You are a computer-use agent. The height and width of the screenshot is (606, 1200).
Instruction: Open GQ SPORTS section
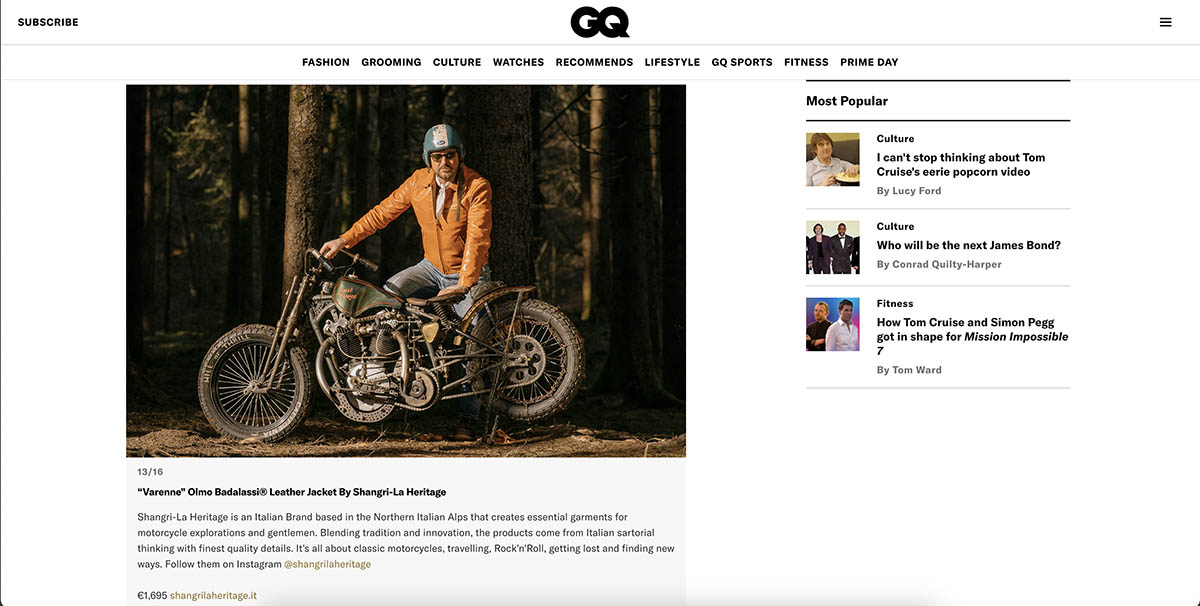pyautogui.click(x=742, y=62)
